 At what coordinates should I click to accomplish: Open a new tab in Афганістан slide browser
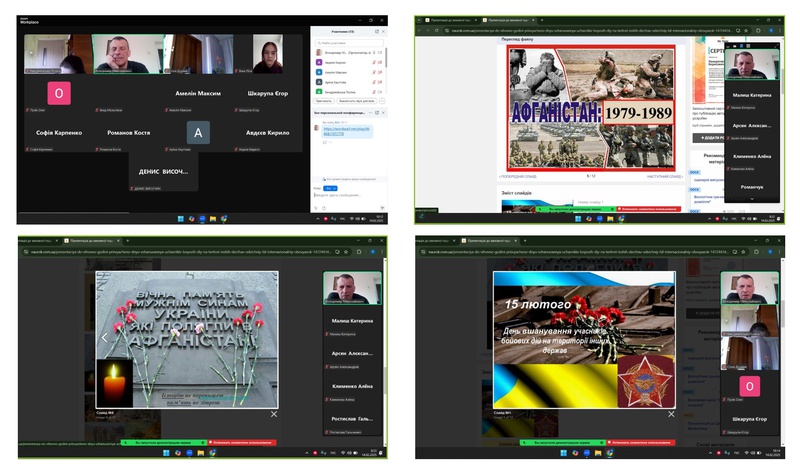(x=542, y=20)
